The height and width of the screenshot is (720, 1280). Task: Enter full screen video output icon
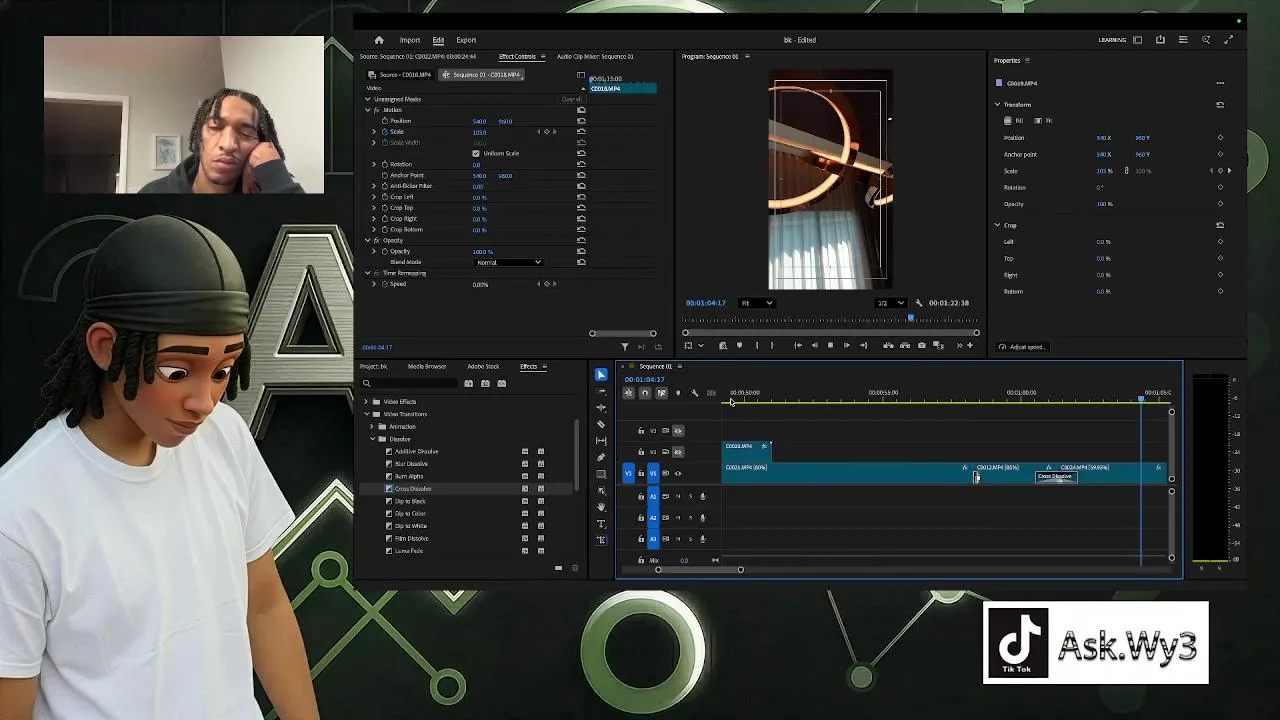(1229, 40)
